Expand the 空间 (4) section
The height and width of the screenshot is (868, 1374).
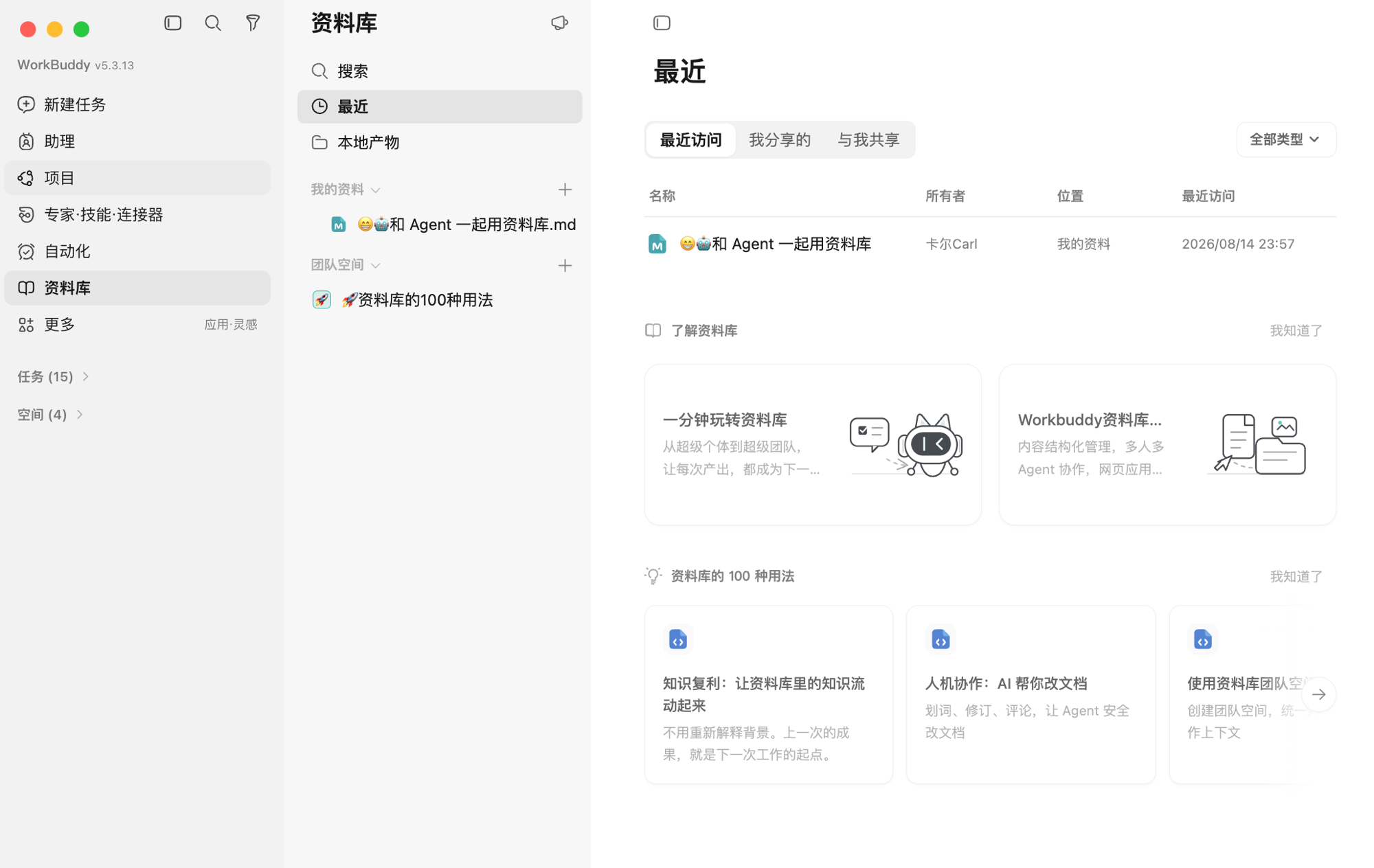(x=50, y=415)
